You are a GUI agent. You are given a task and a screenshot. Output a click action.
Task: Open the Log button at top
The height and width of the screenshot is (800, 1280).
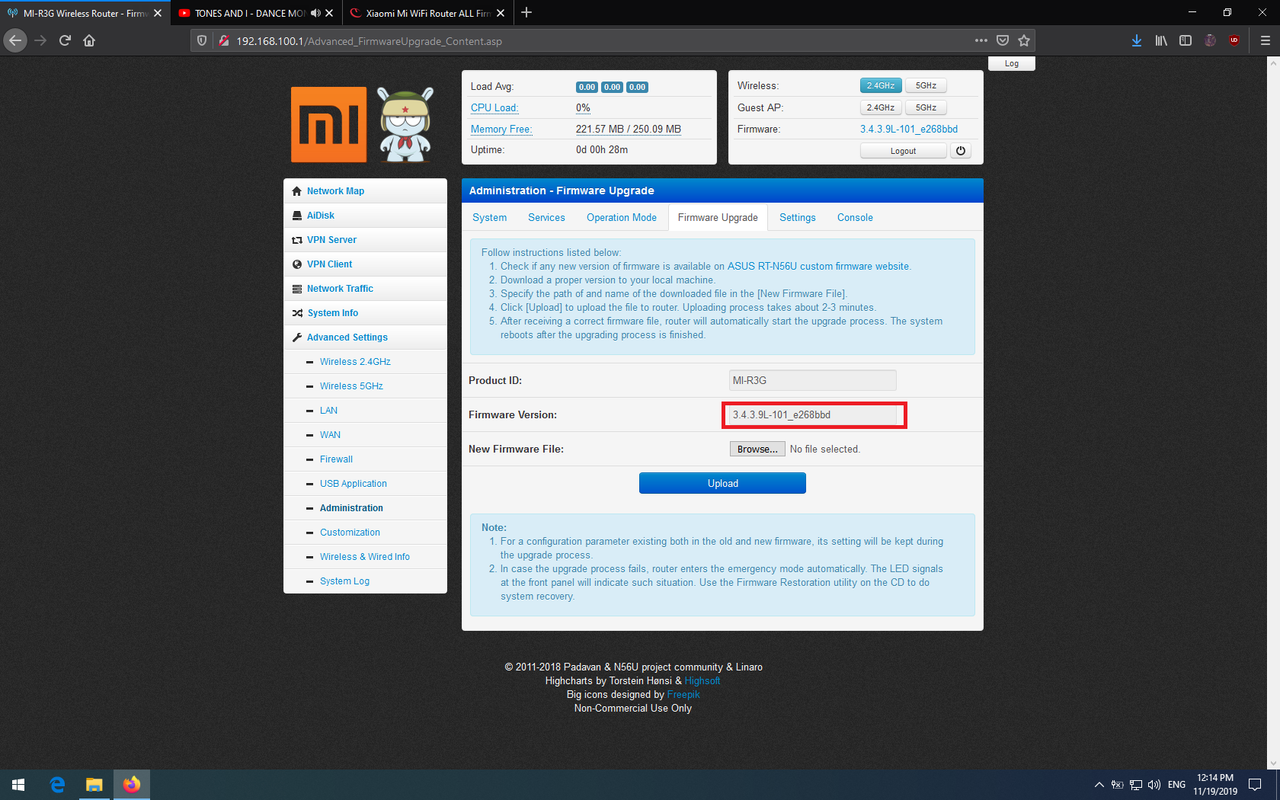(1011, 63)
